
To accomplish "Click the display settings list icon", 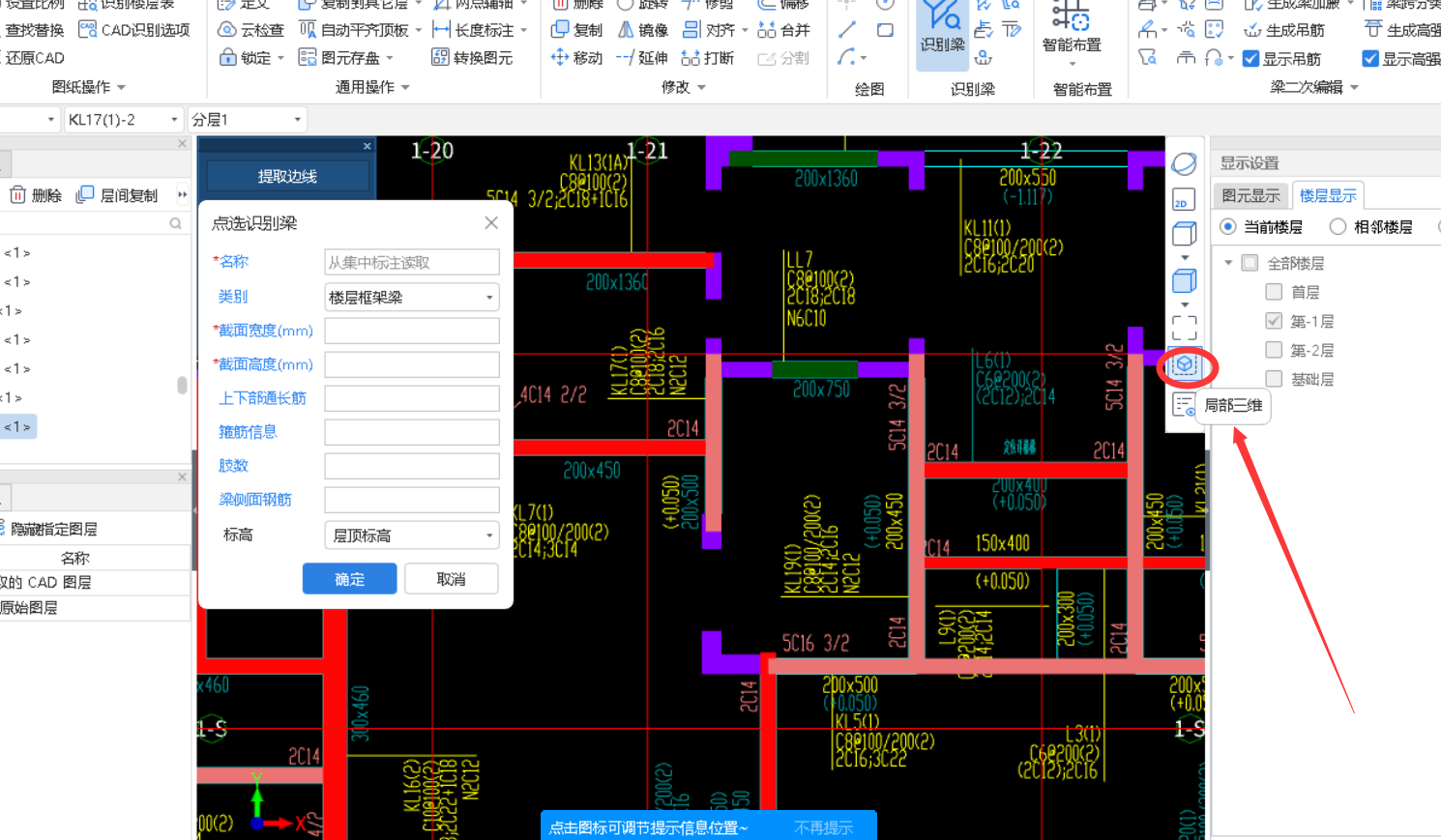I will tap(1184, 405).
